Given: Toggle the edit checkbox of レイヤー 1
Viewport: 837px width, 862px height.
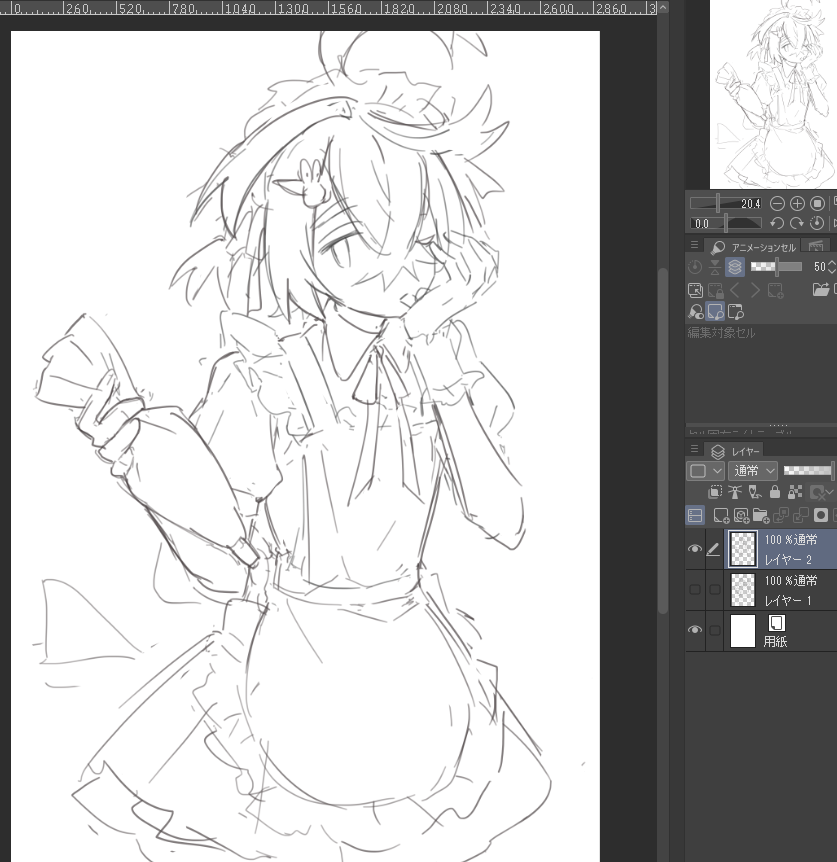Looking at the screenshot, I should pyautogui.click(x=714, y=589).
